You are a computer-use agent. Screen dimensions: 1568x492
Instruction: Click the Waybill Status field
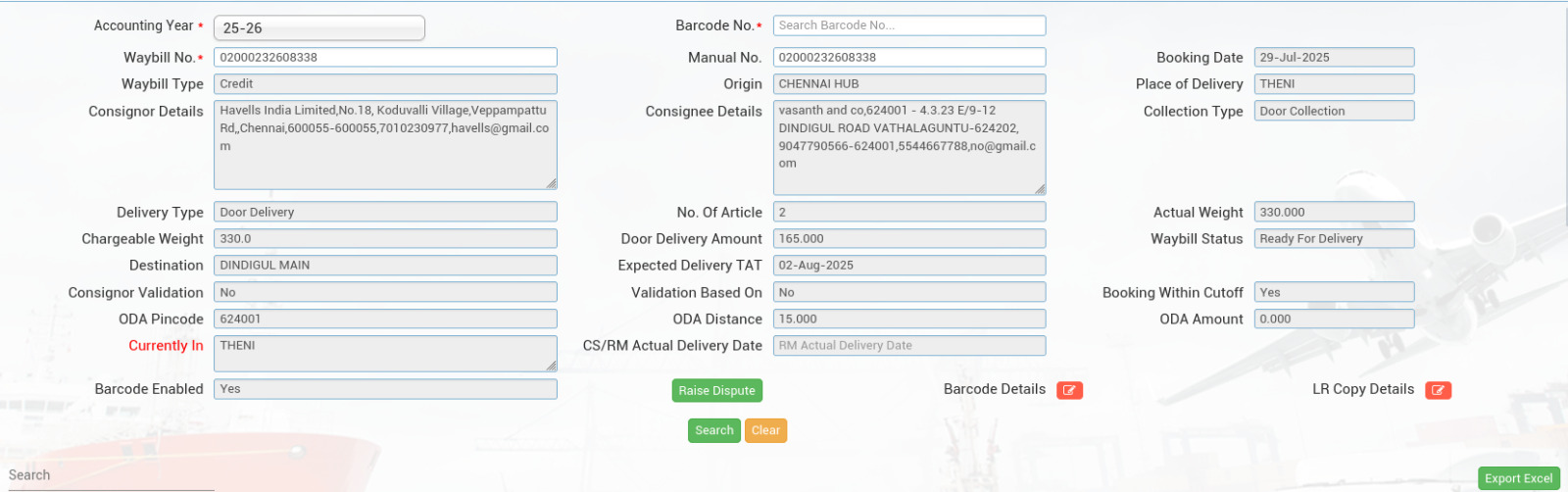pos(1333,239)
